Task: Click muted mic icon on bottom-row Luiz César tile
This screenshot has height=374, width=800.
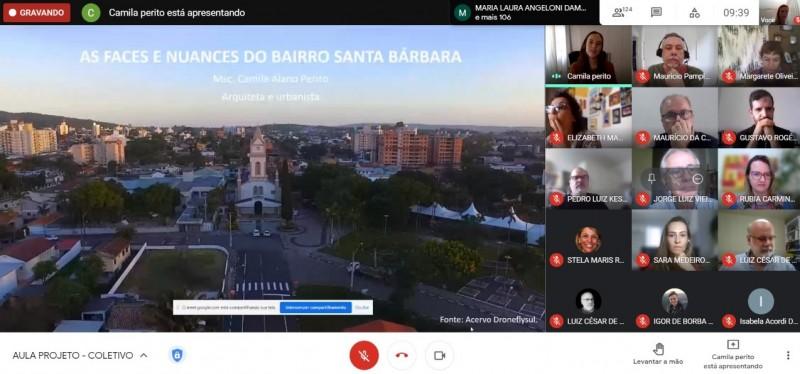Action: [557, 321]
